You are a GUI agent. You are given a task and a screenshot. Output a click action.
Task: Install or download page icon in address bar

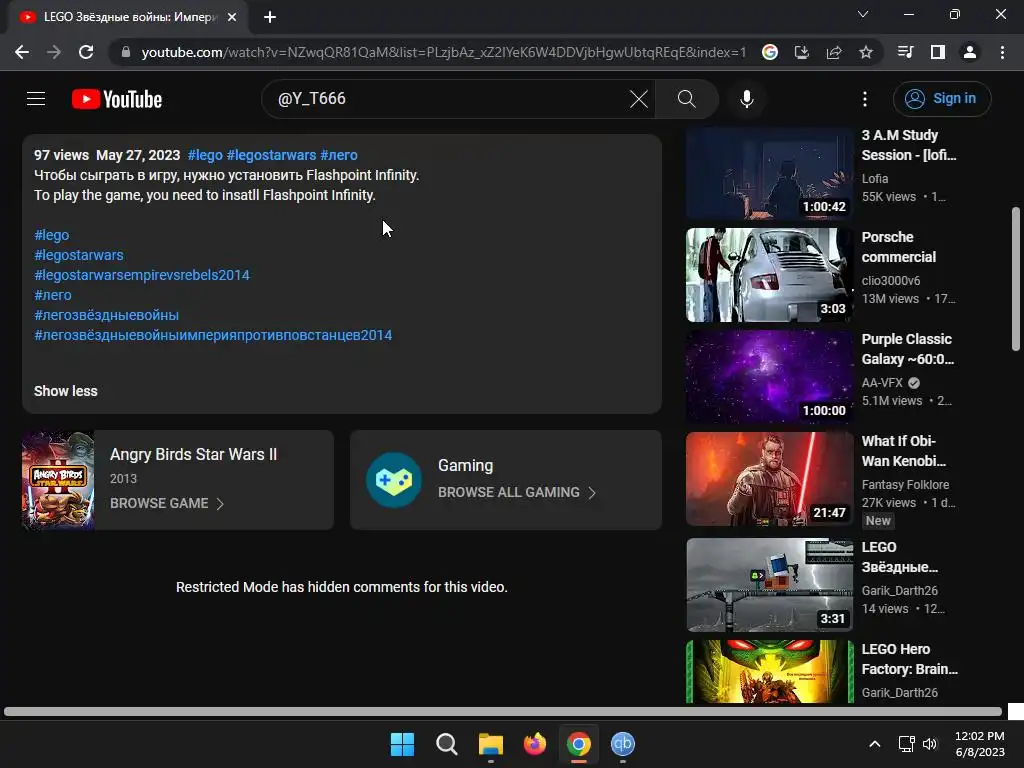tap(802, 52)
